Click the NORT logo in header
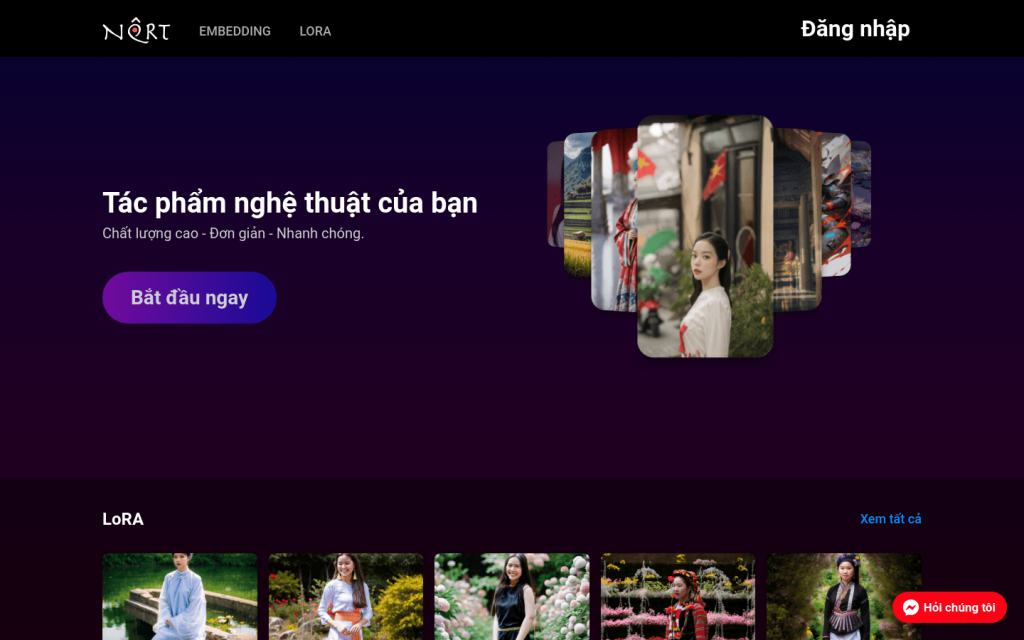Screen dimensions: 1024x640 pyautogui.click(x=136, y=30)
